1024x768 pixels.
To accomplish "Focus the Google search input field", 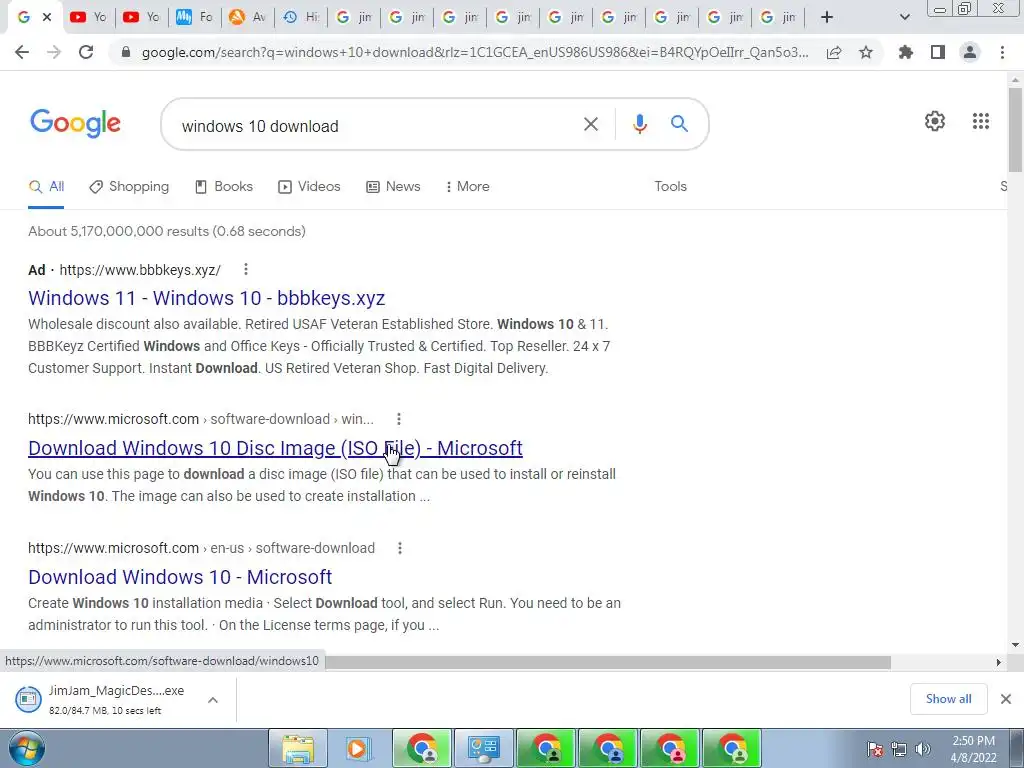I will [x=376, y=125].
